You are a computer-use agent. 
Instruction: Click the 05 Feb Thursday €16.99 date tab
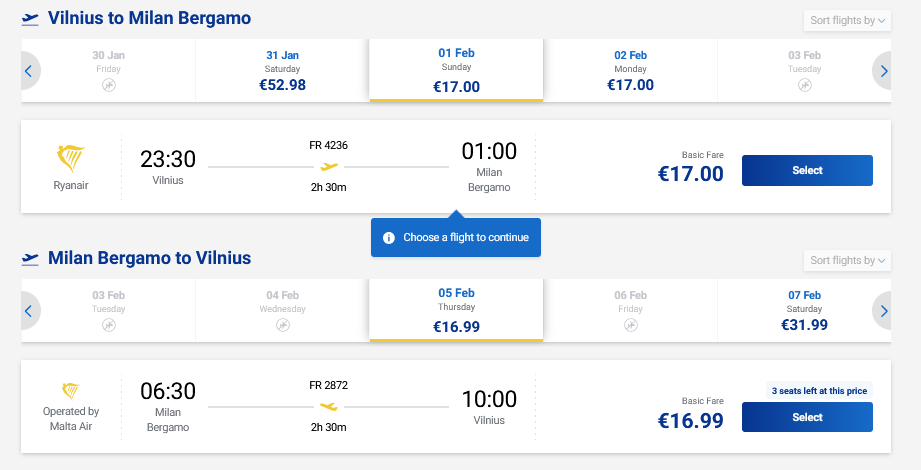click(x=456, y=311)
